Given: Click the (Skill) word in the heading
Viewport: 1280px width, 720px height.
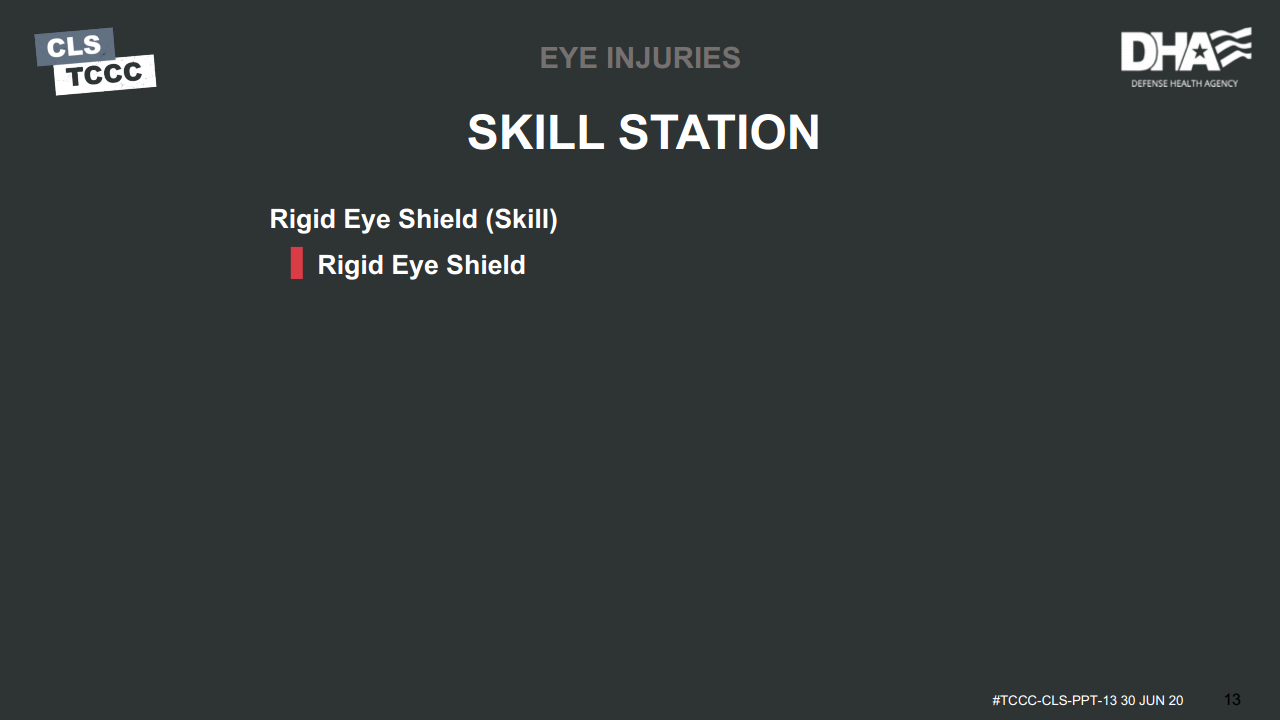Looking at the screenshot, I should click(x=521, y=219).
